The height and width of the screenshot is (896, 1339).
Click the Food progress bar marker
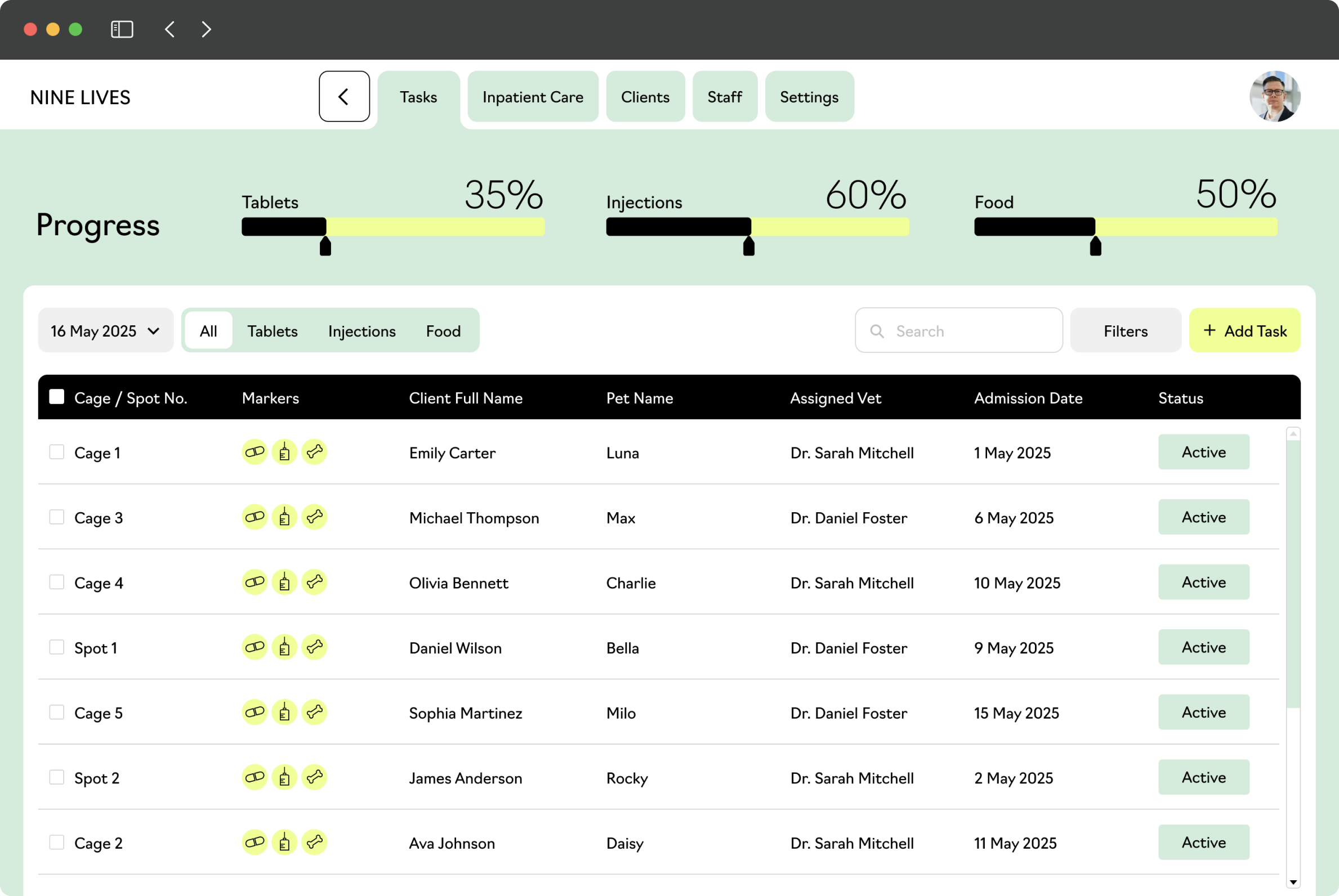[x=1095, y=247]
